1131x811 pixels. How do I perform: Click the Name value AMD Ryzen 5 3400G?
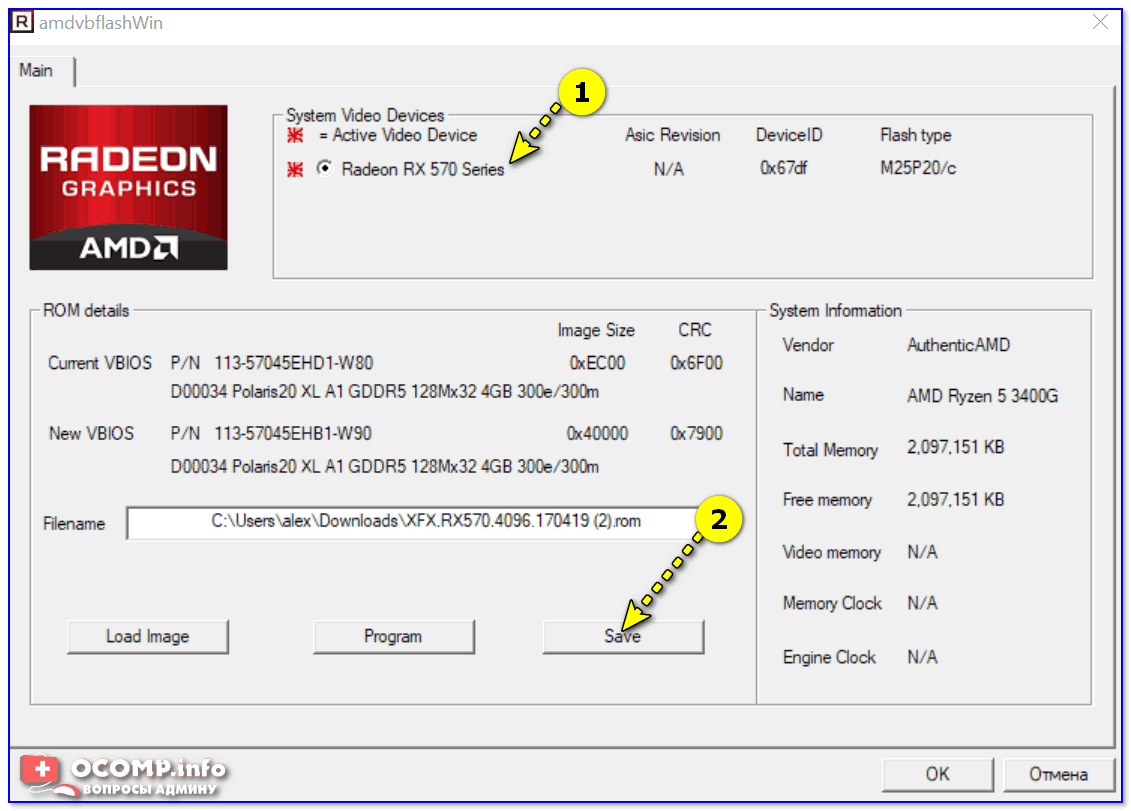pyautogui.click(x=982, y=395)
